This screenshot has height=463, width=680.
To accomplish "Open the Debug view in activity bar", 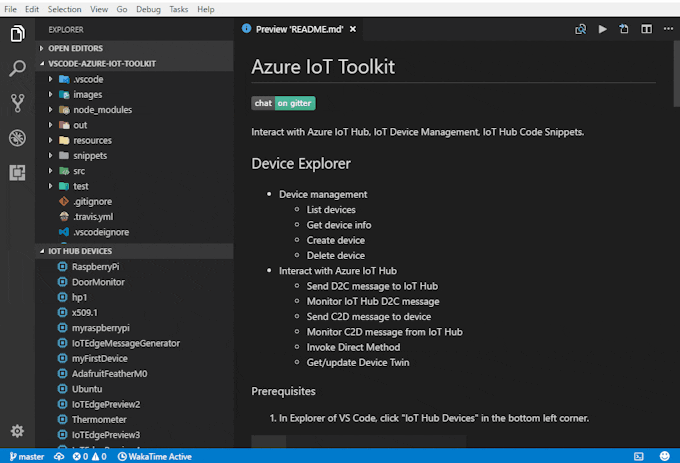I will pos(17,138).
